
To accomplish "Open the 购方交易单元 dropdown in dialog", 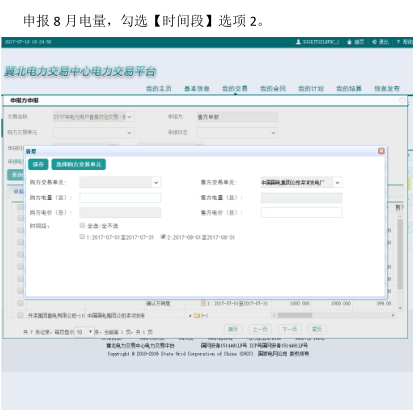I will pyautogui.click(x=120, y=182).
